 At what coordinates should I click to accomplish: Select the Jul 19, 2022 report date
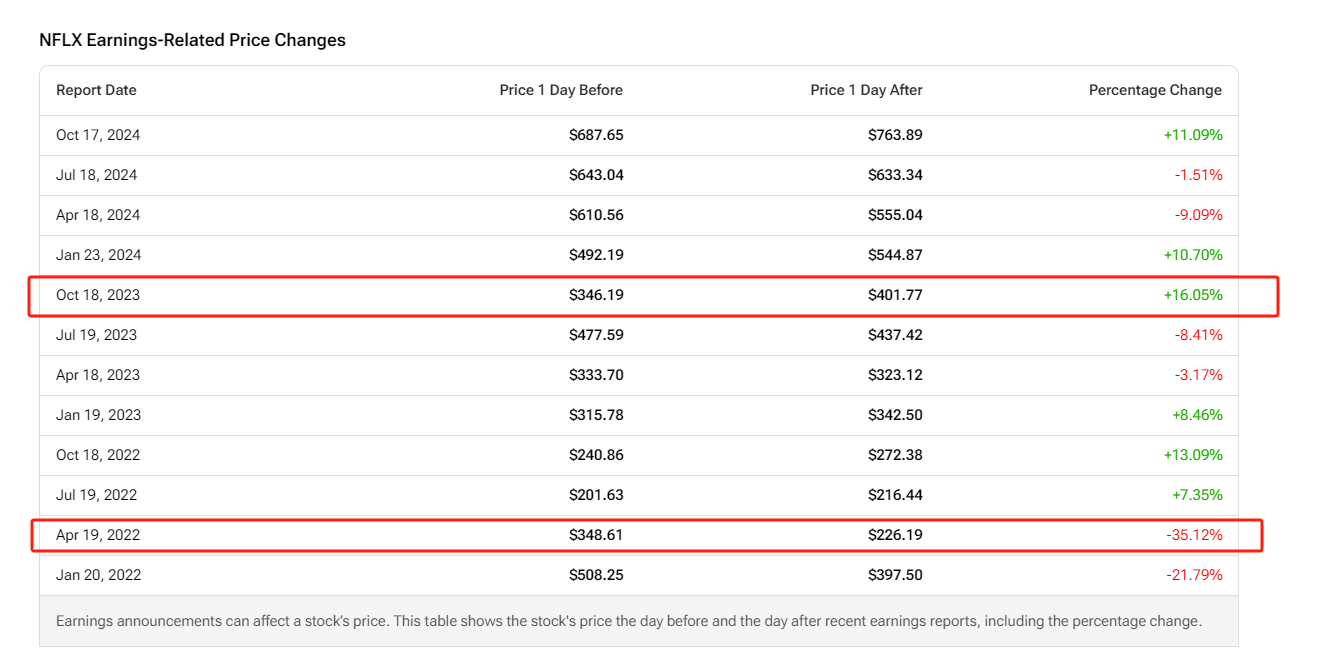click(x=96, y=495)
